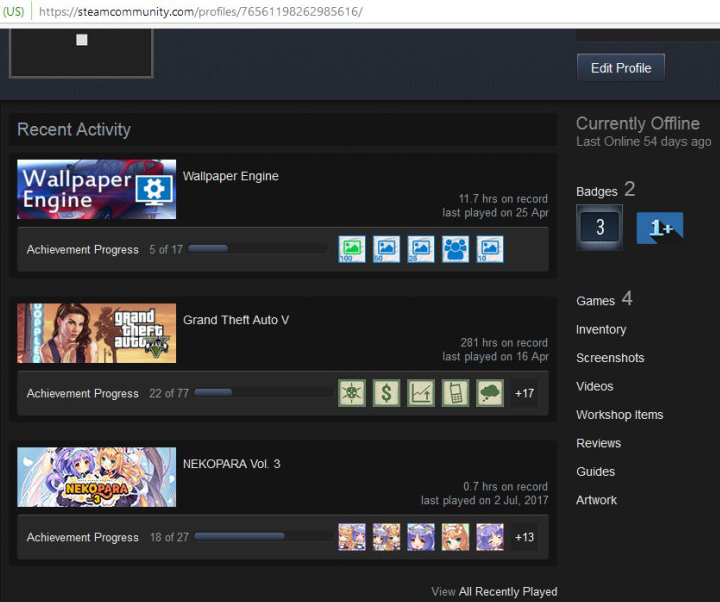Click the browser address bar URL

(x=200, y=12)
